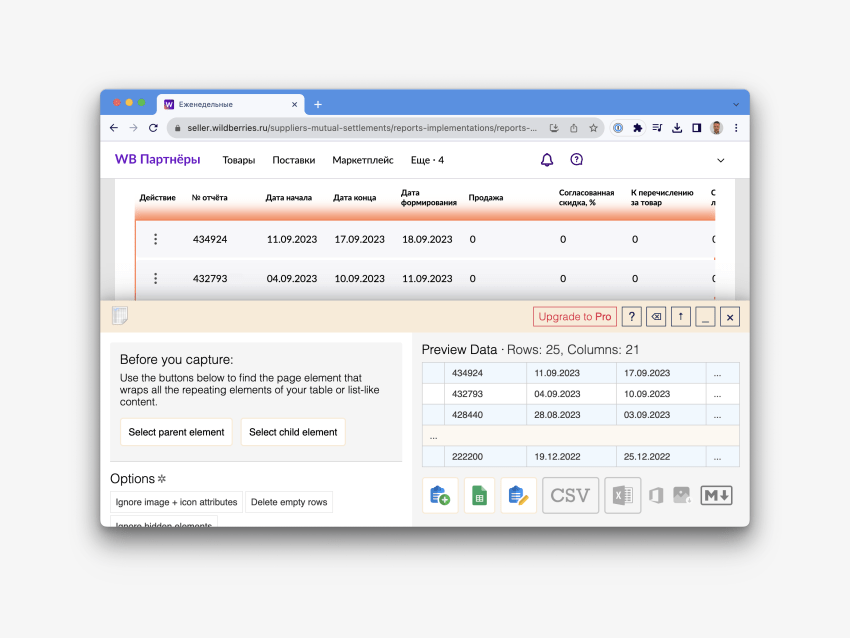850x638 pixels.
Task: Open browser downloads icon
Action: coord(677,128)
